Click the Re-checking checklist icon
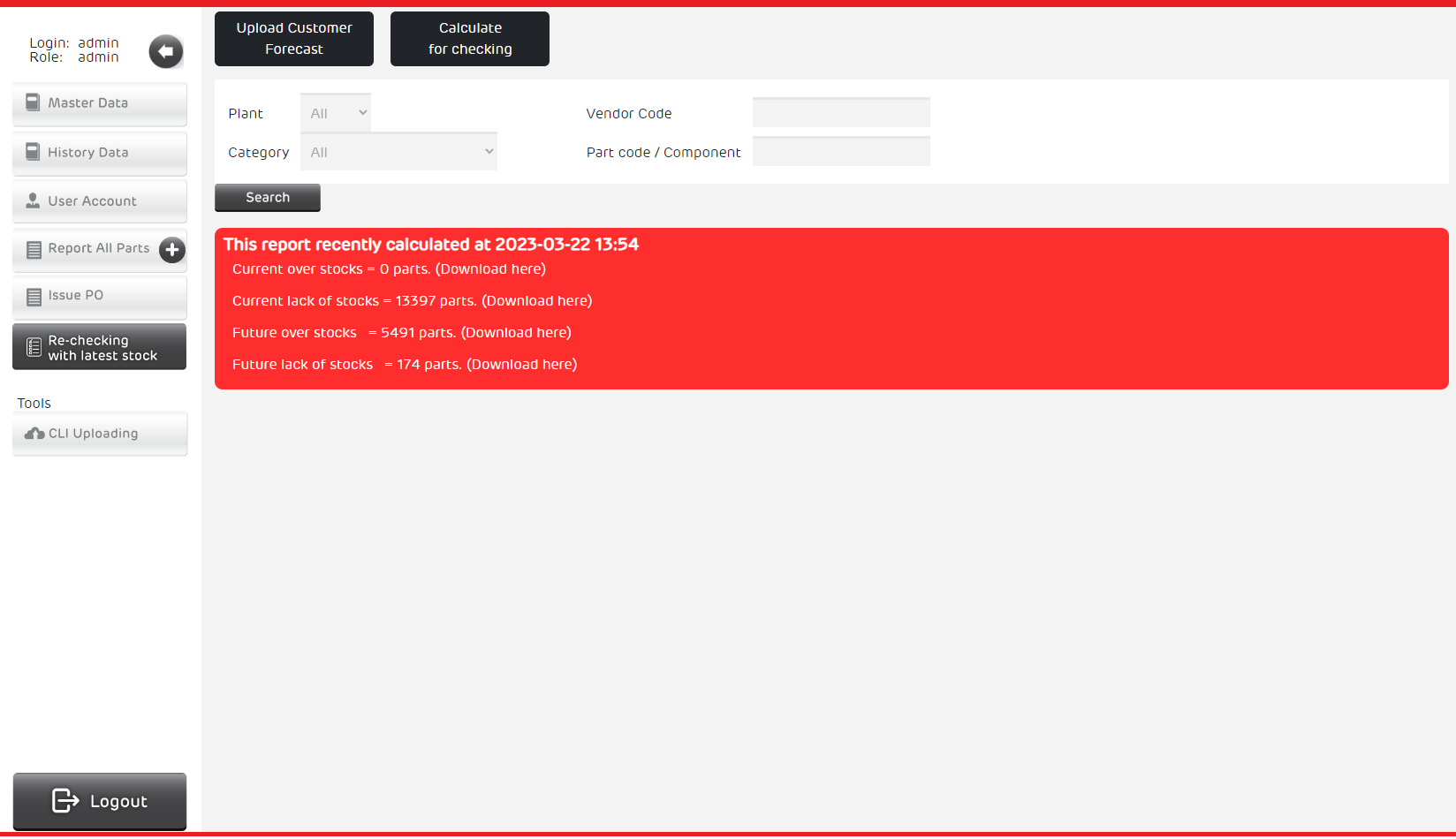Image resolution: width=1456 pixels, height=839 pixels. coord(34,348)
